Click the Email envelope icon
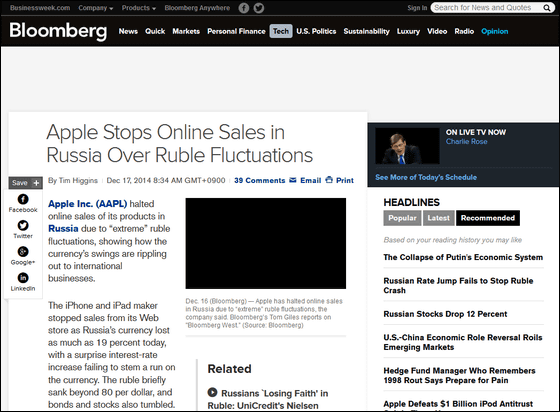This screenshot has width=560, height=412. [x=293, y=180]
